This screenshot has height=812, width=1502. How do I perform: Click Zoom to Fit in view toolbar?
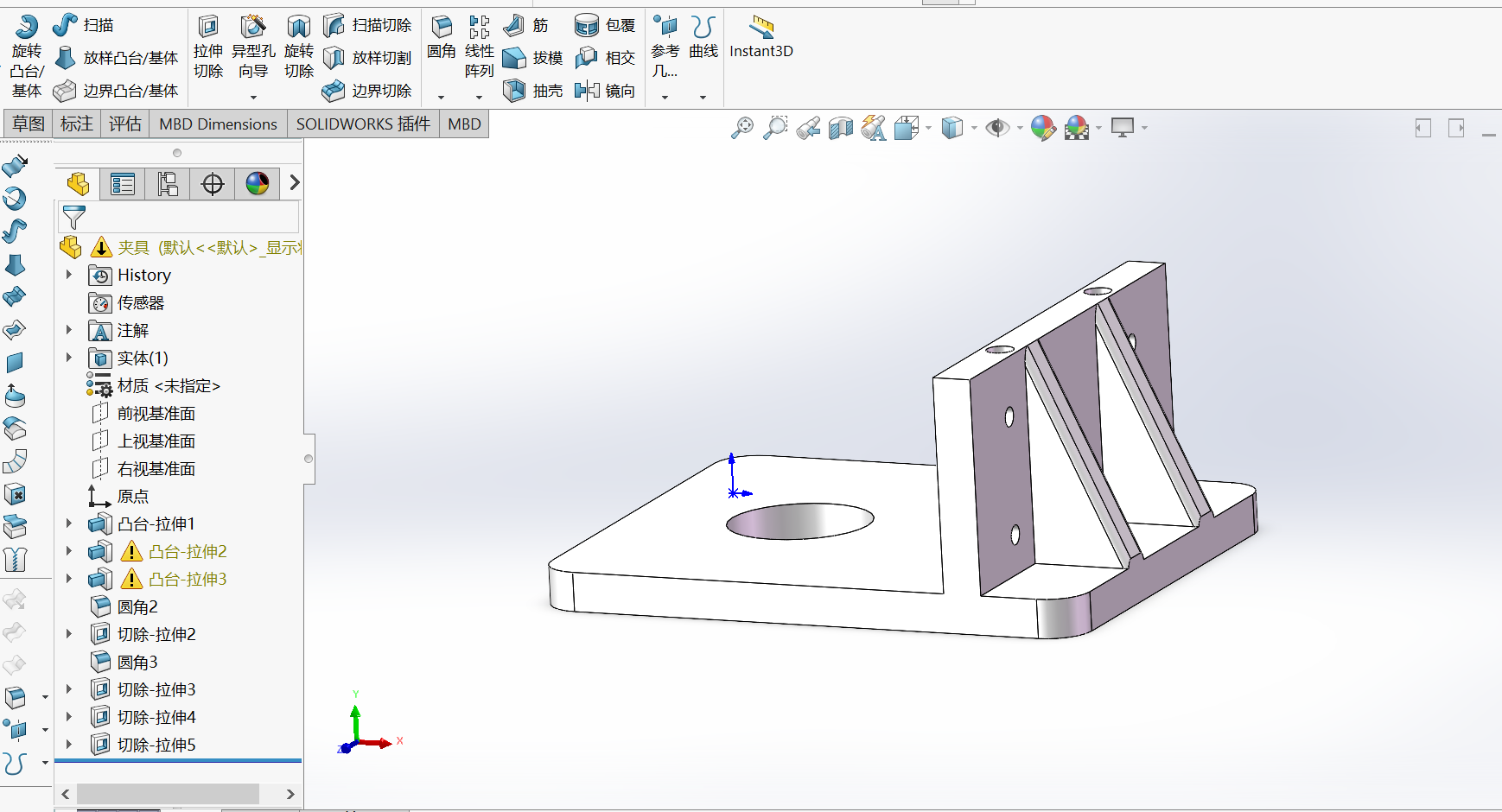742,128
